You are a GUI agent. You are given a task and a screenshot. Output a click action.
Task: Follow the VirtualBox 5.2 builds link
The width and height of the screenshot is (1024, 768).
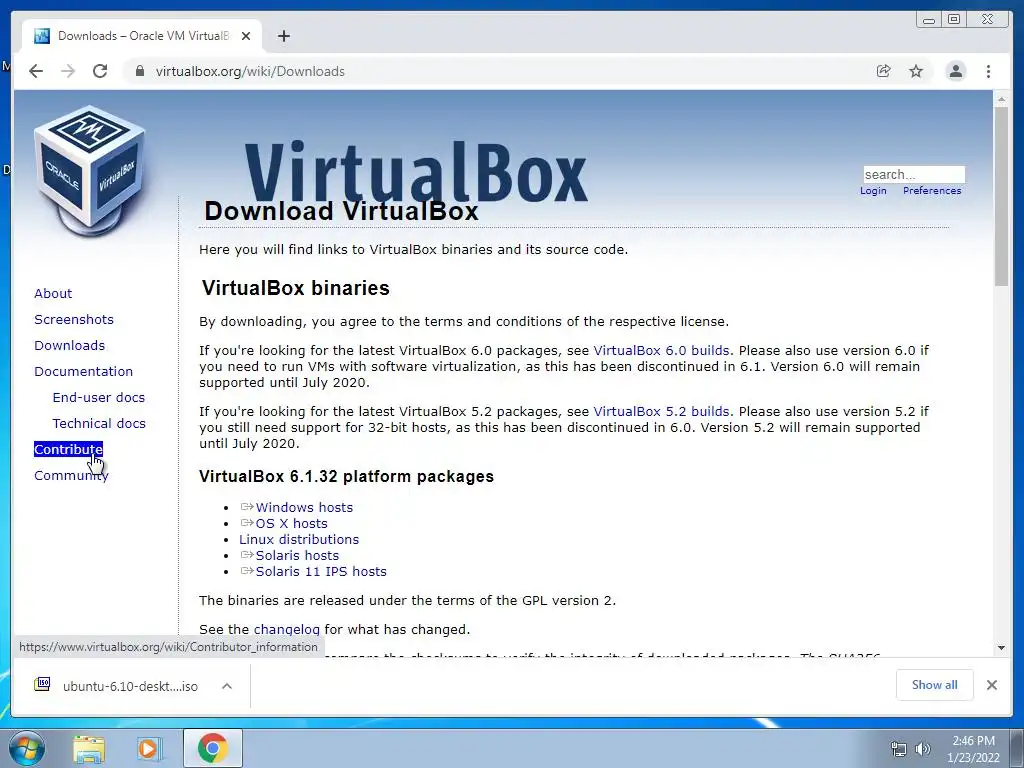click(x=661, y=411)
